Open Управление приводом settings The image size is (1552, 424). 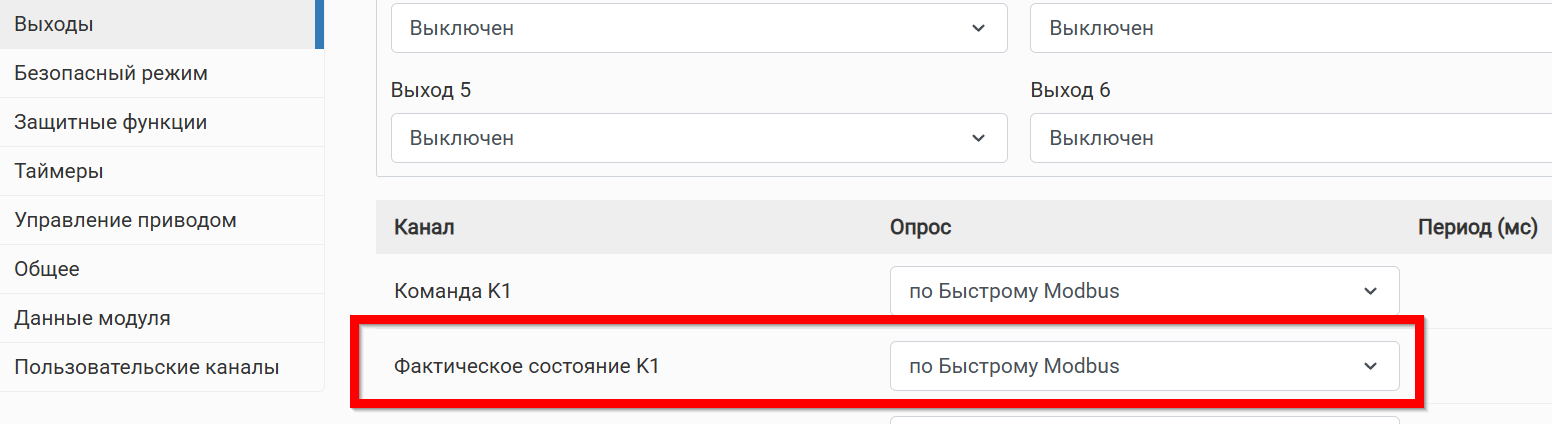click(x=160, y=220)
